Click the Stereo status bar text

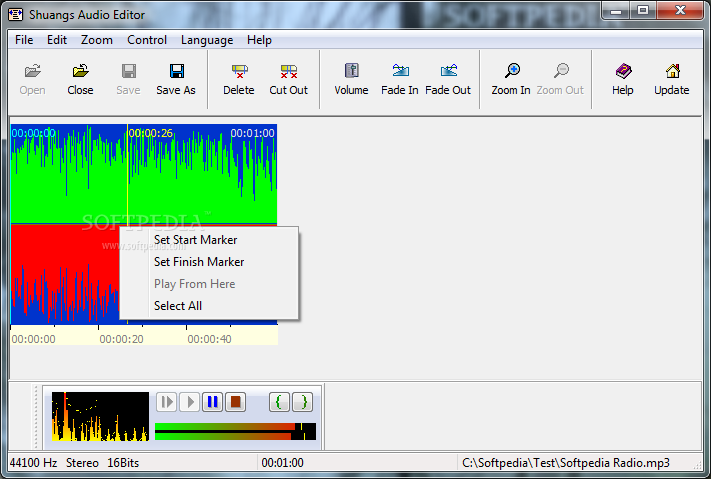coord(82,463)
